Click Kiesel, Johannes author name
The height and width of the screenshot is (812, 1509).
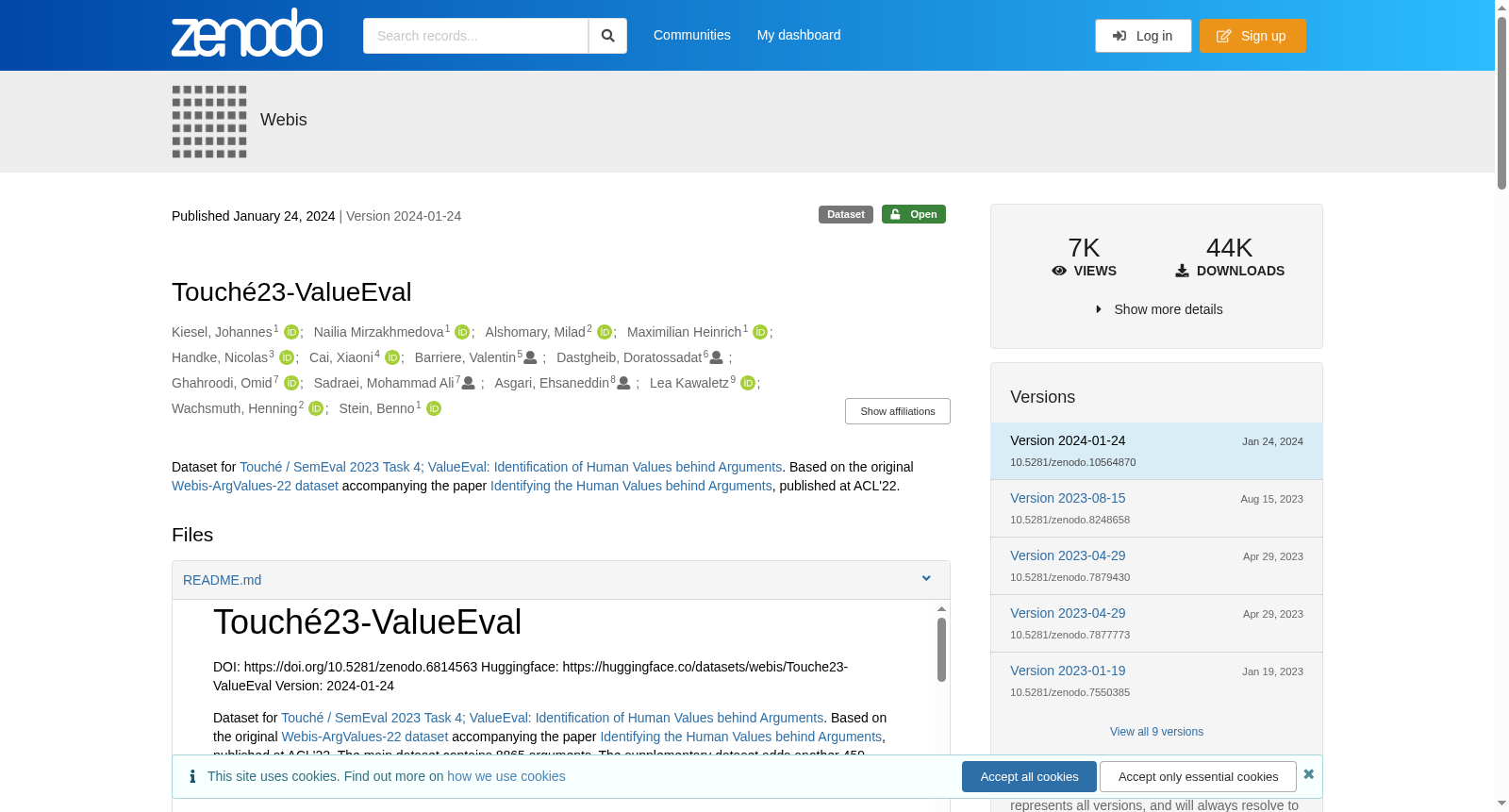pos(222,332)
